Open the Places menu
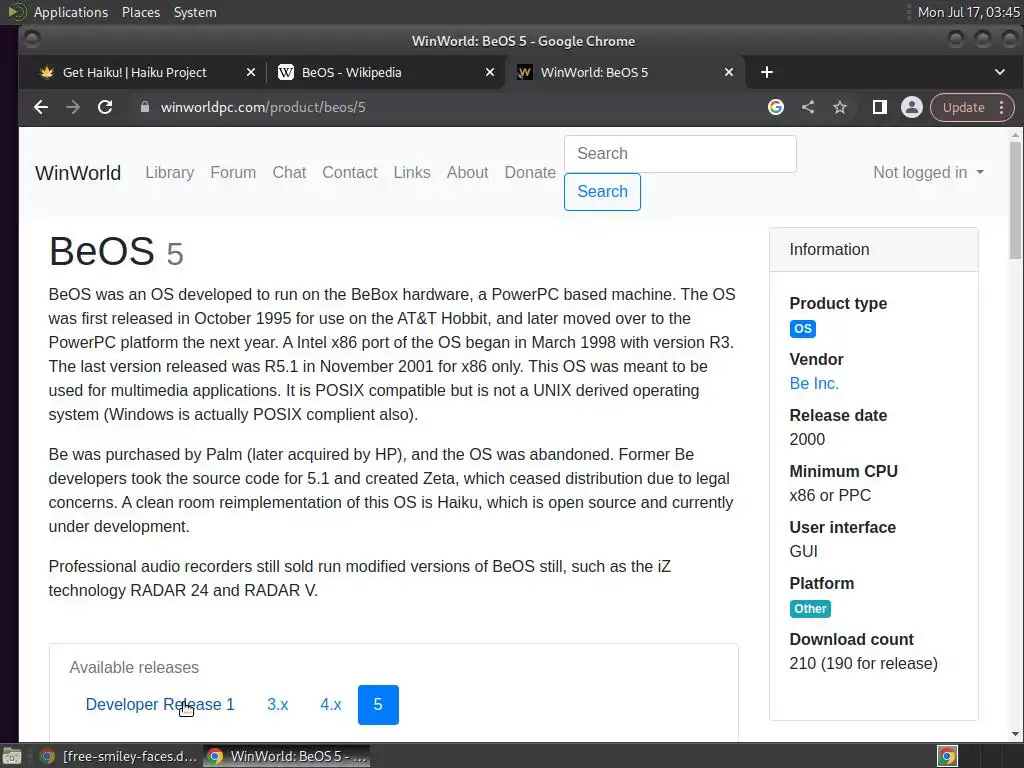Viewport: 1024px width, 768px height. [x=140, y=12]
